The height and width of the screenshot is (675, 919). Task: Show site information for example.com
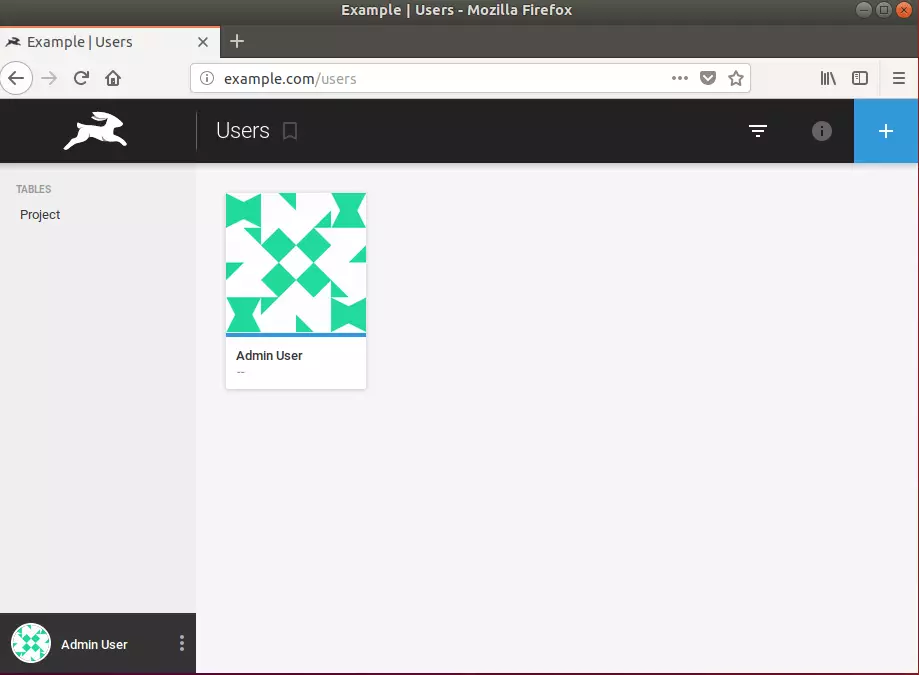pos(207,78)
